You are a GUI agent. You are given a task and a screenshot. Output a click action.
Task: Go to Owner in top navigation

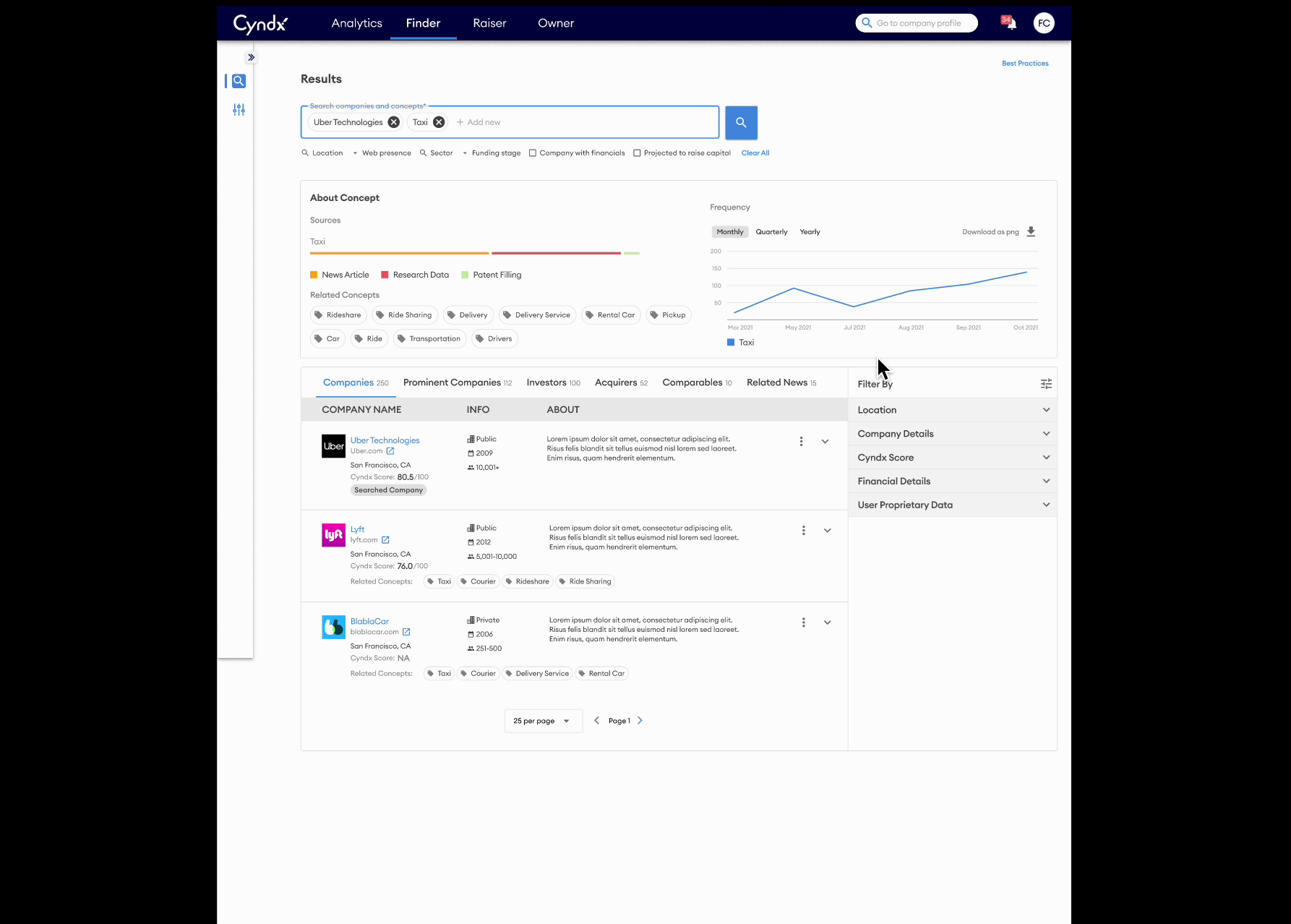click(x=556, y=23)
